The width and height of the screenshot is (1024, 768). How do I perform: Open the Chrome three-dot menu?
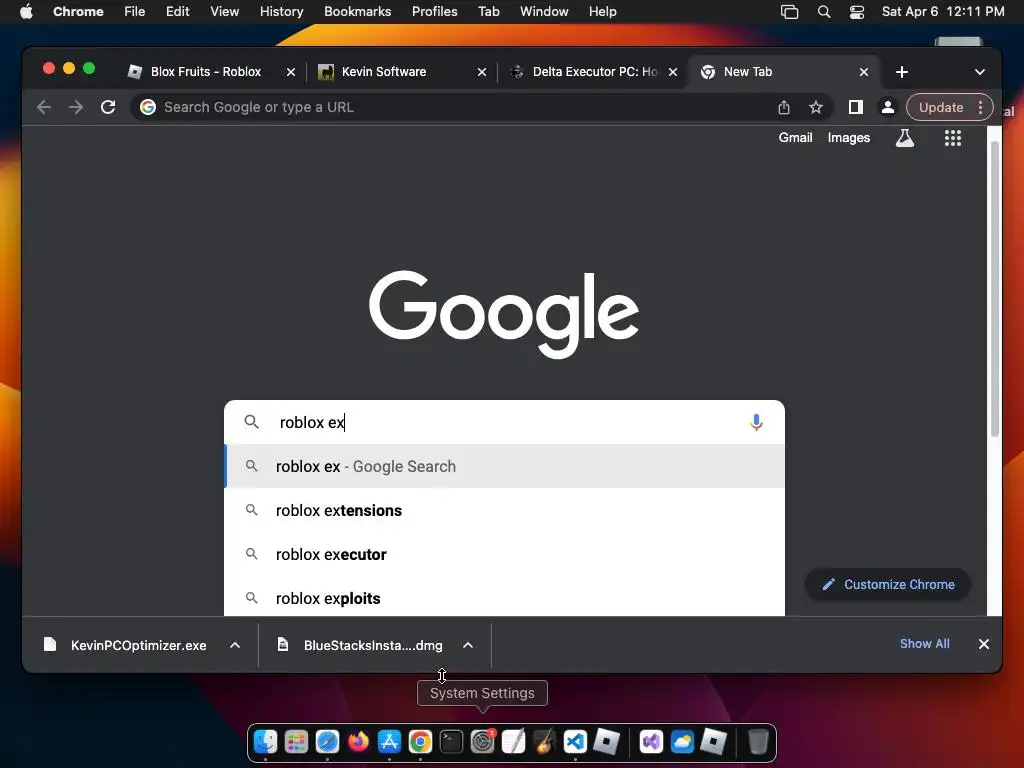(980, 107)
